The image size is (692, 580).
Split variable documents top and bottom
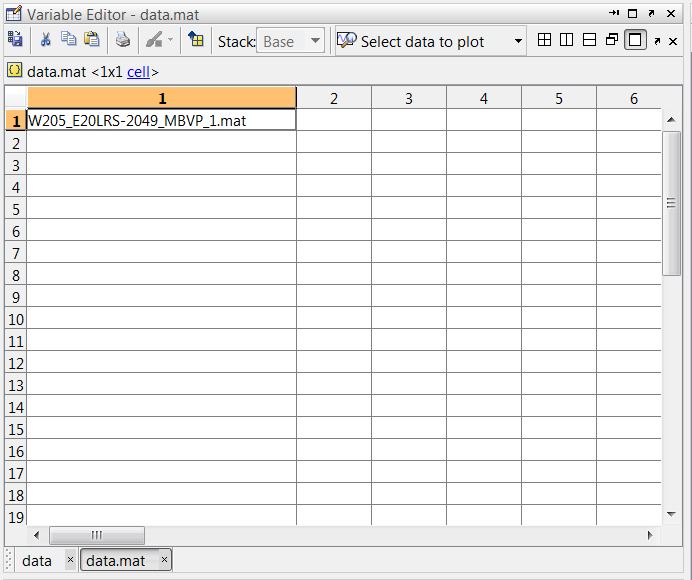[590, 40]
